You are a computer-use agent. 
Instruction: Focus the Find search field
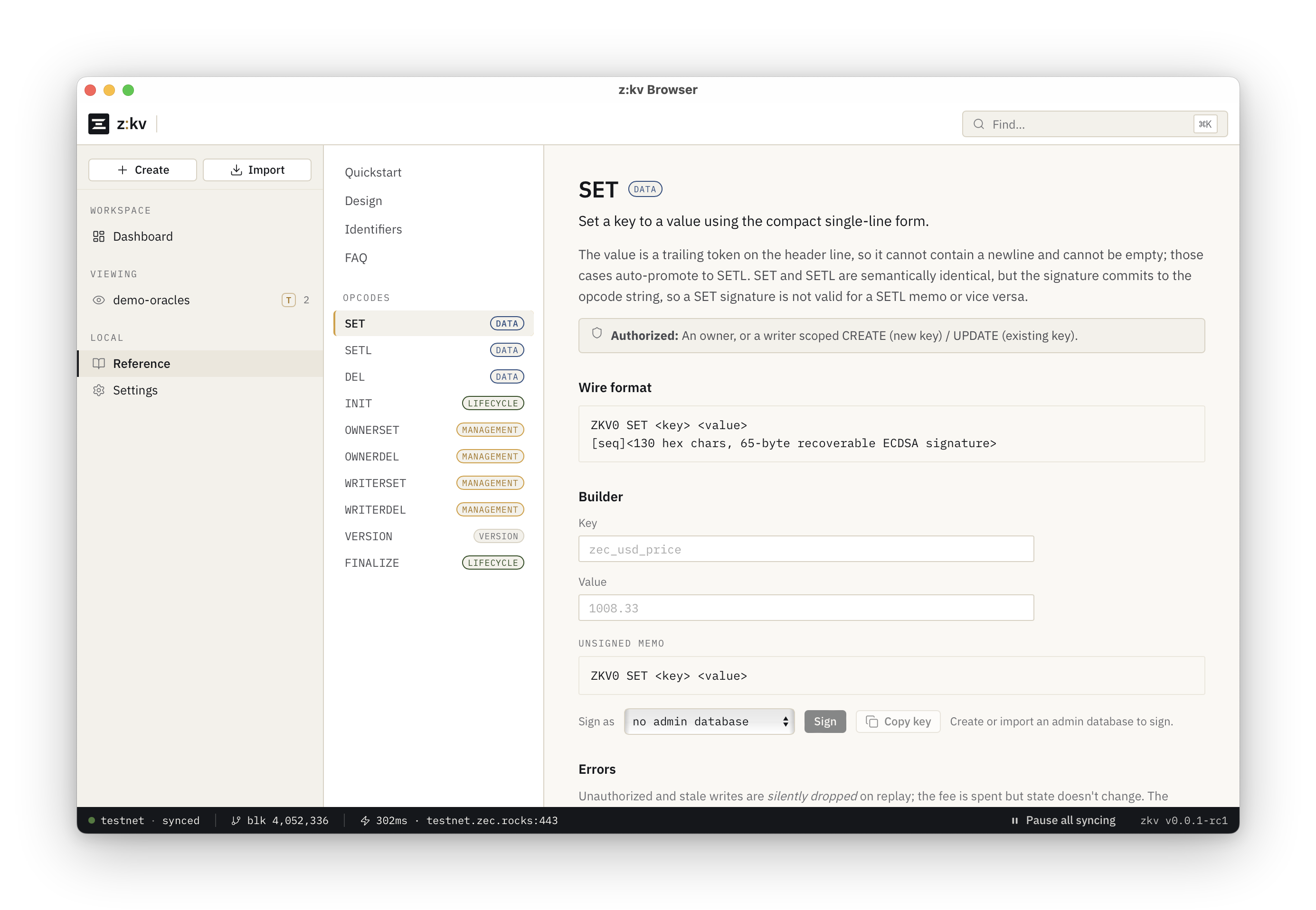tap(1094, 124)
